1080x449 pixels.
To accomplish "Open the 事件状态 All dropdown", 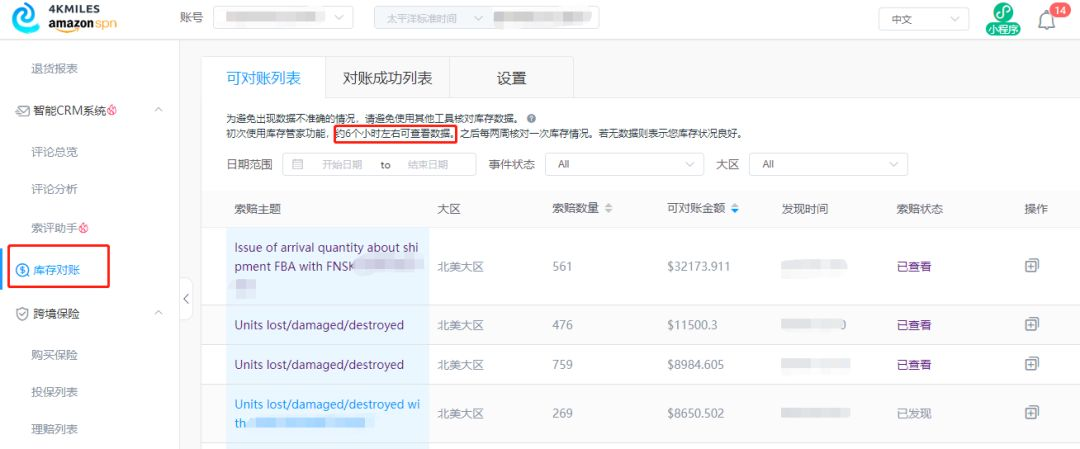I will point(626,164).
